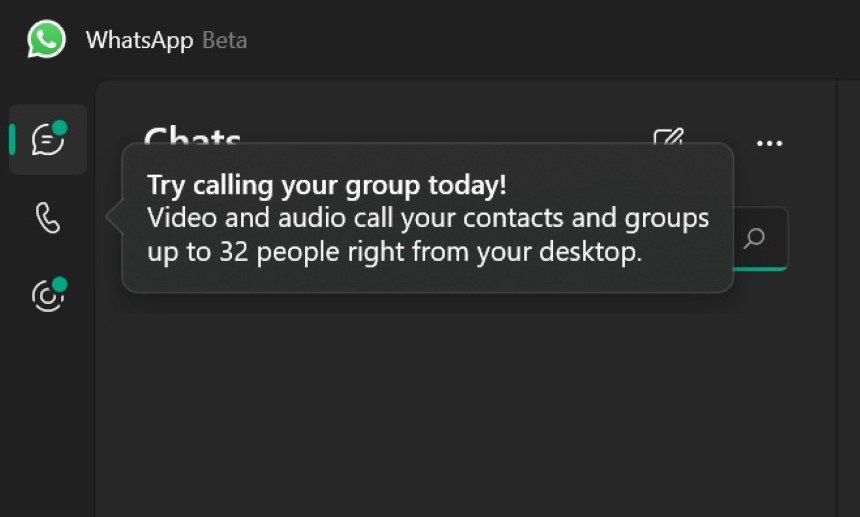
Task: Open the three-dot more options menu
Action: tap(770, 144)
